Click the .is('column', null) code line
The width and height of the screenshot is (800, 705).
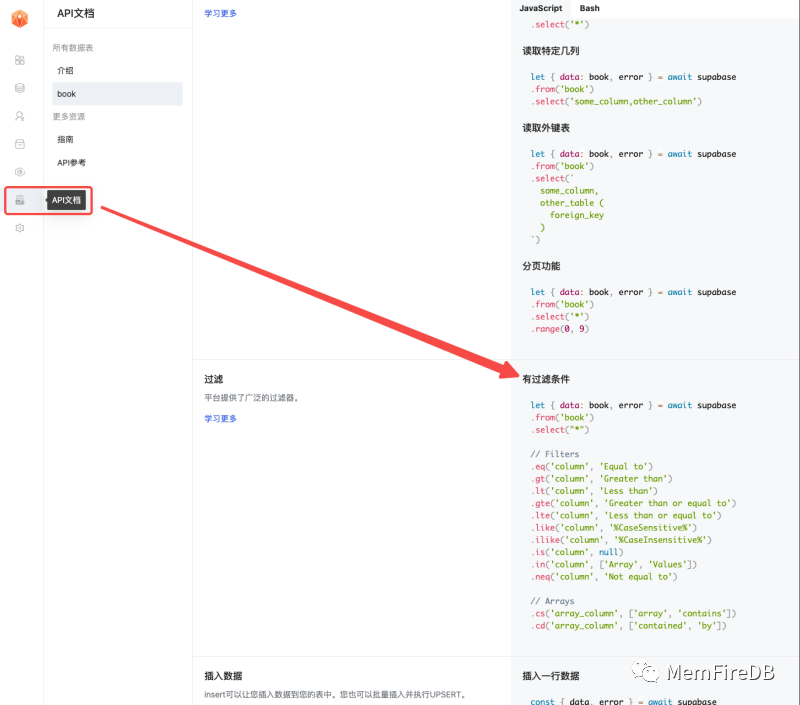(x=577, y=552)
